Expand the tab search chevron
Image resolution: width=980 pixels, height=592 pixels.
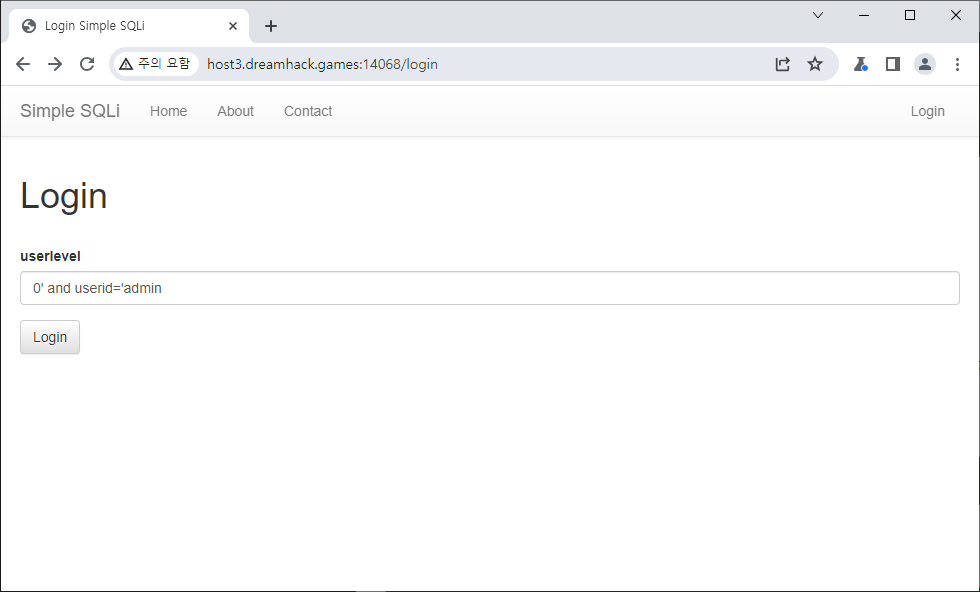(x=818, y=15)
